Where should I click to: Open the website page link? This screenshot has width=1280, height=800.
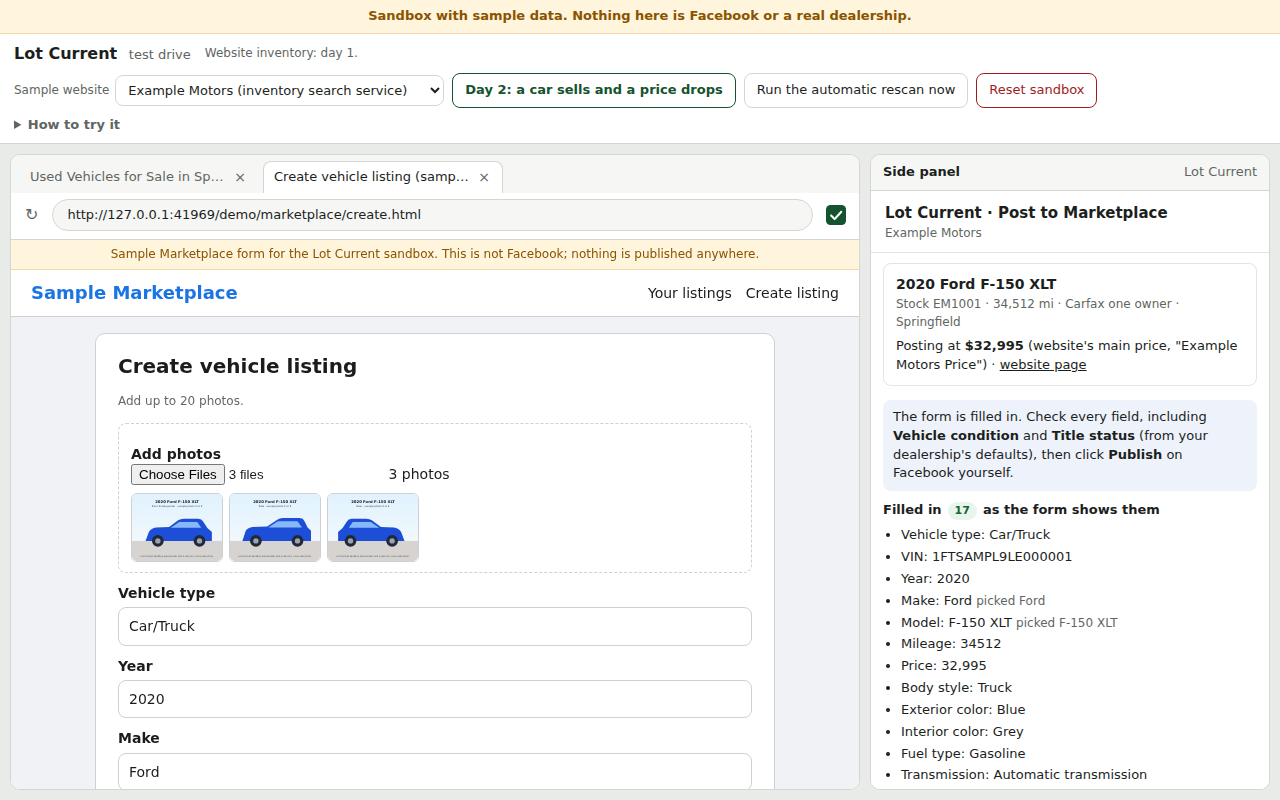coord(1043,365)
